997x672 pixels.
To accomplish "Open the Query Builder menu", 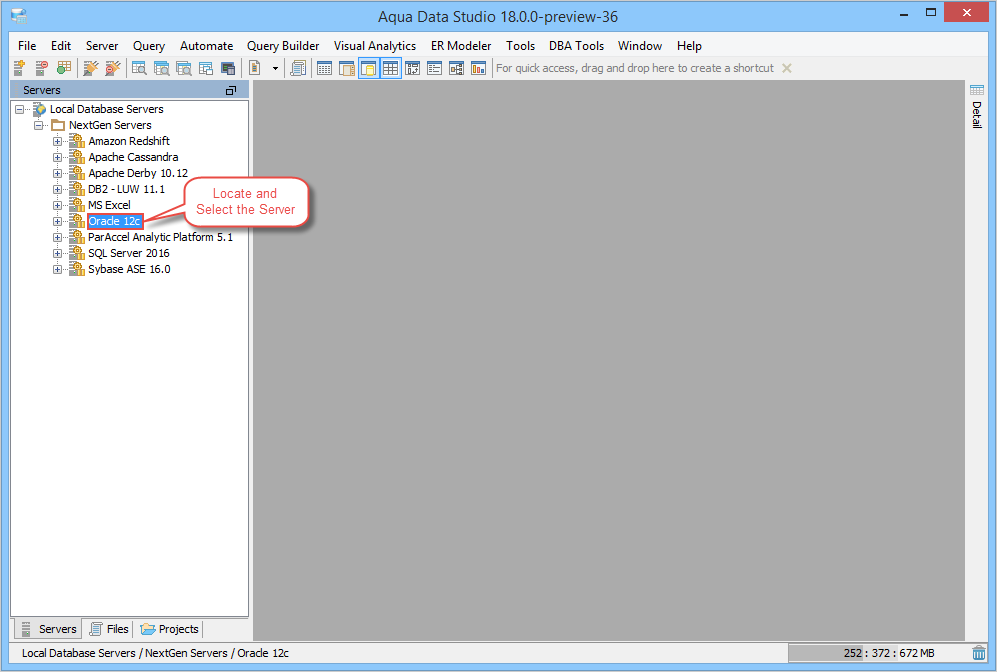I will [x=283, y=46].
